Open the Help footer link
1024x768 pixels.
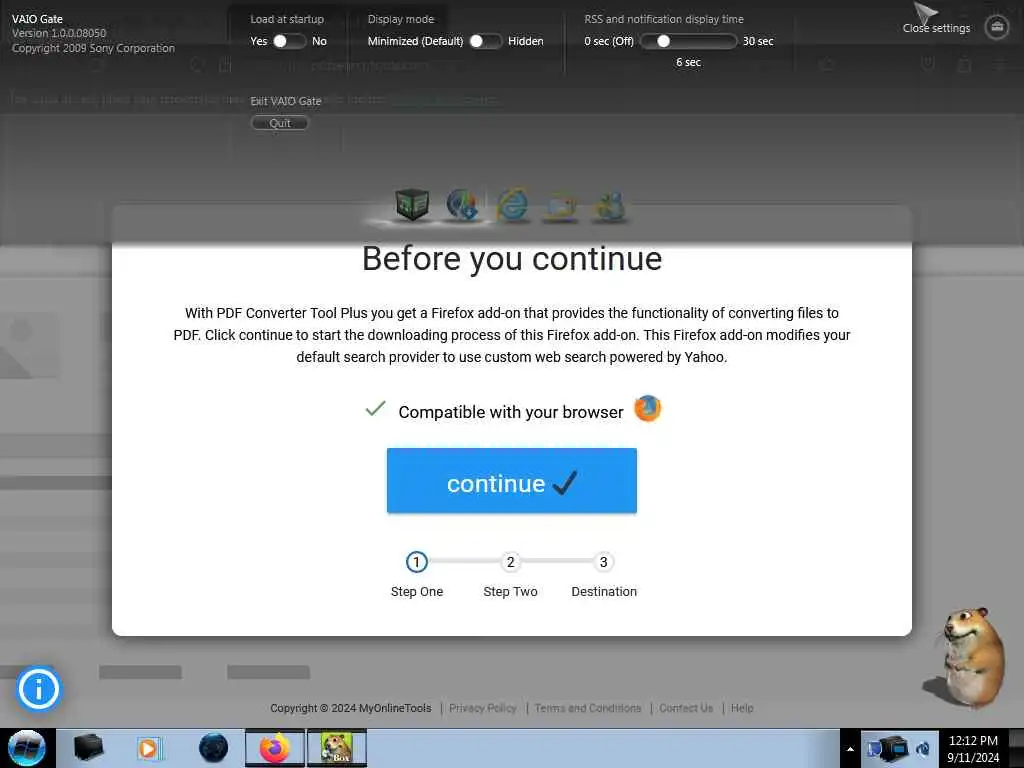(x=742, y=708)
